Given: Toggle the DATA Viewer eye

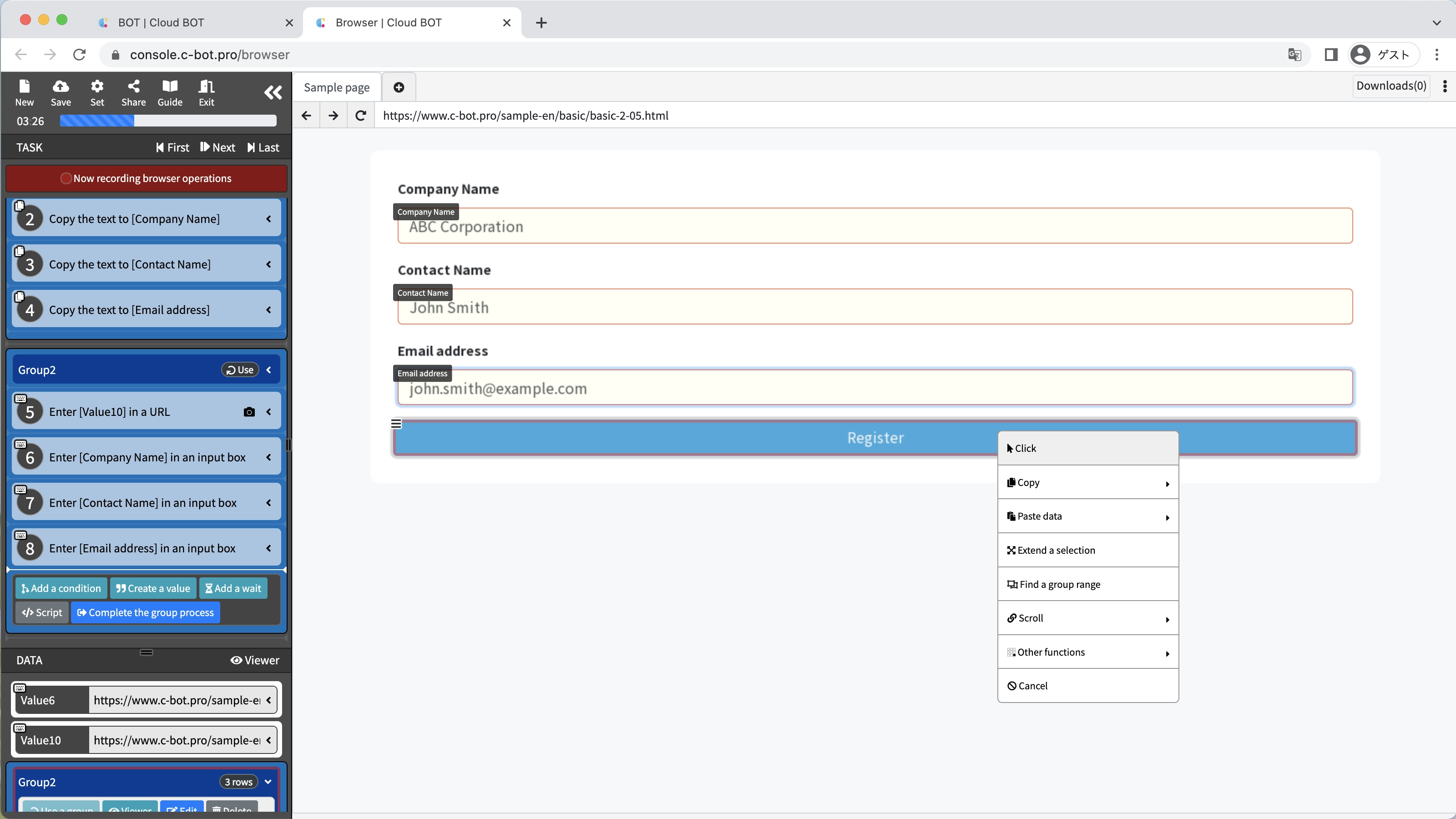Looking at the screenshot, I should (x=254, y=660).
